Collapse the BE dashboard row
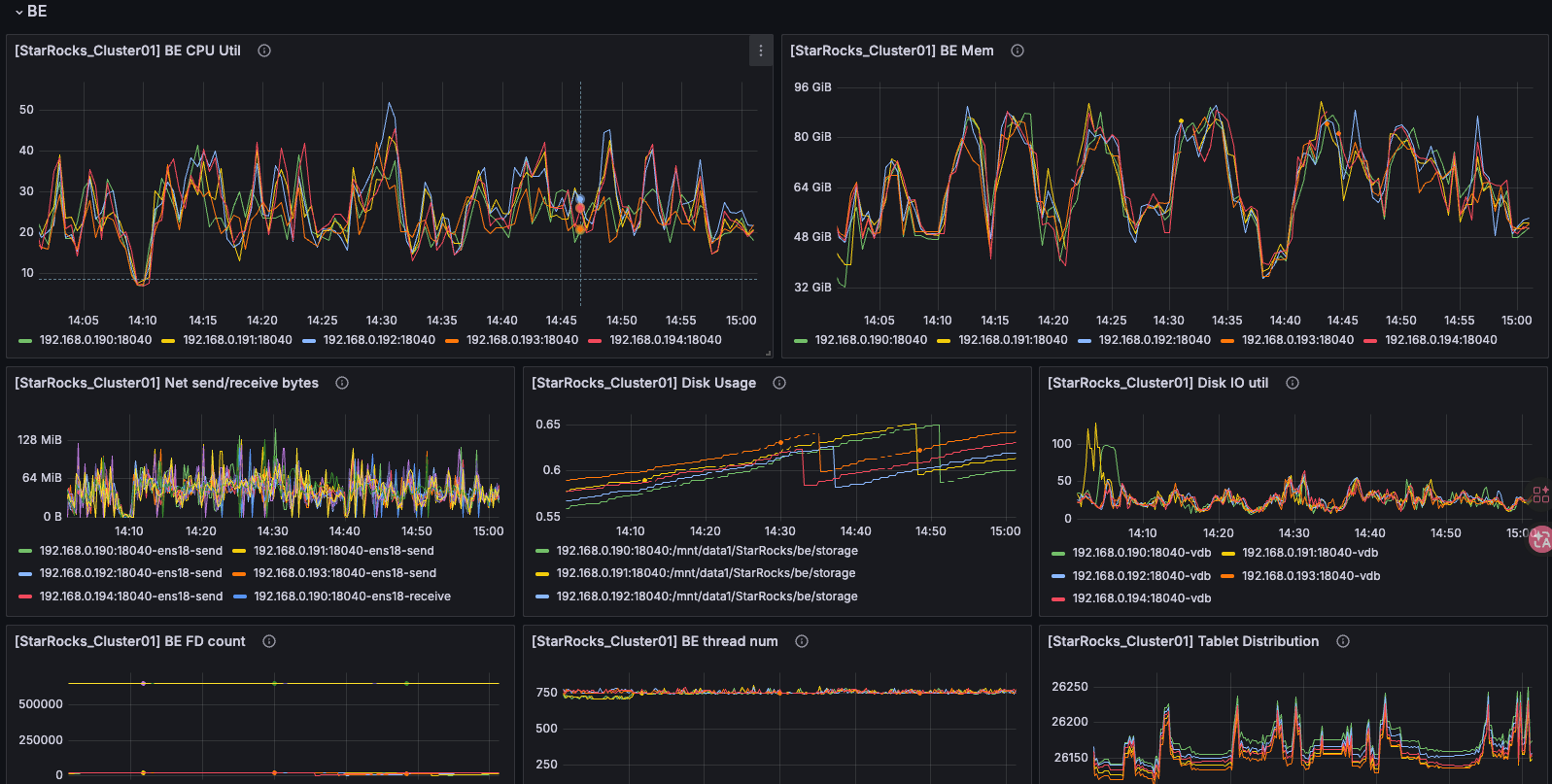Screen dimensions: 1552x784 pos(19,12)
